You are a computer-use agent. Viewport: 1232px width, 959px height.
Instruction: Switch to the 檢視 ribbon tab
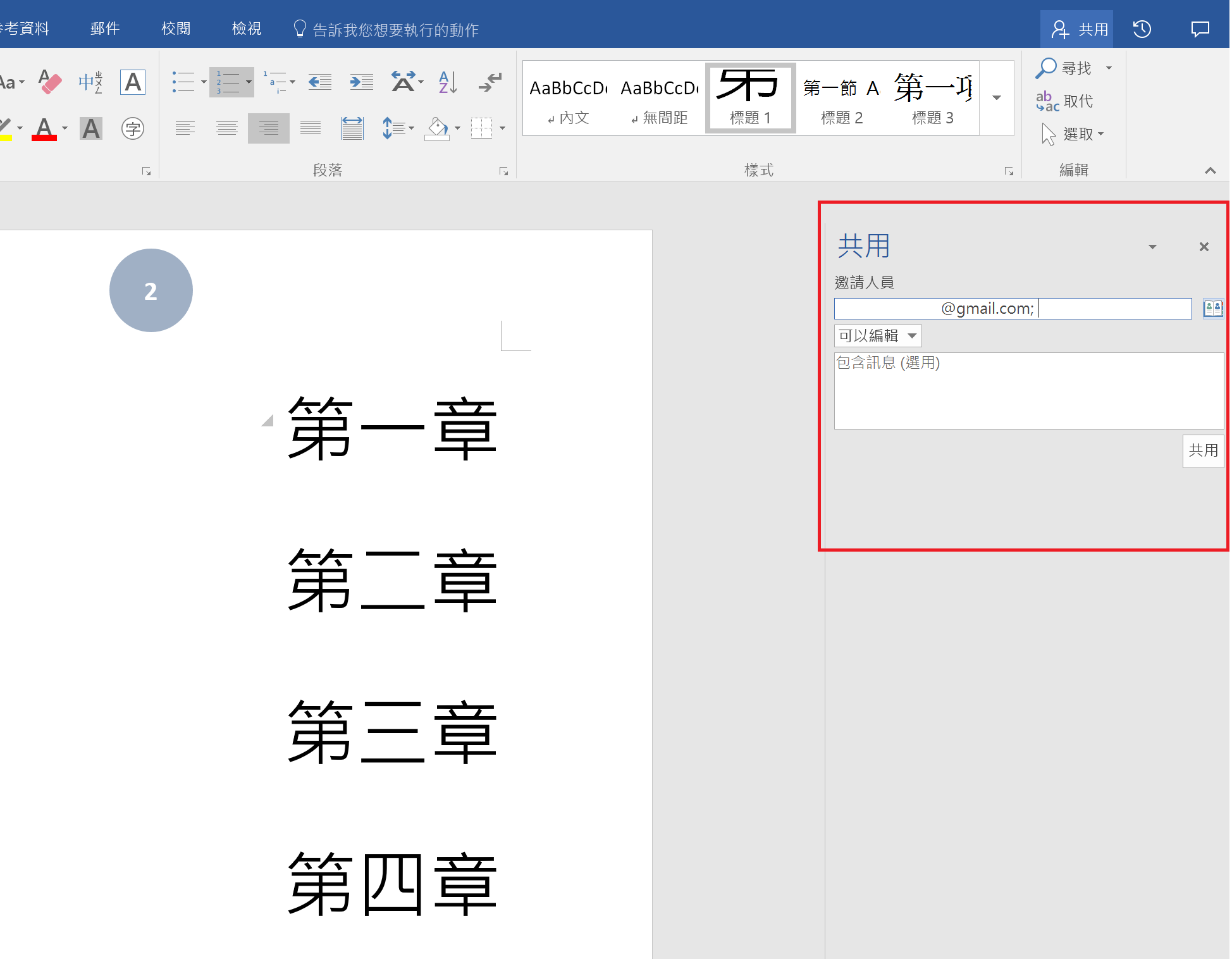click(x=247, y=29)
